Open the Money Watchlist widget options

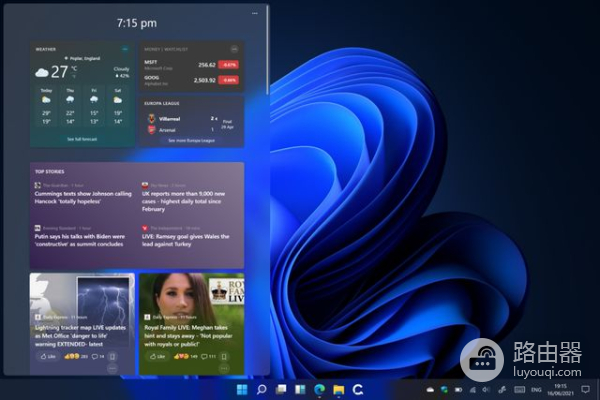235,48
